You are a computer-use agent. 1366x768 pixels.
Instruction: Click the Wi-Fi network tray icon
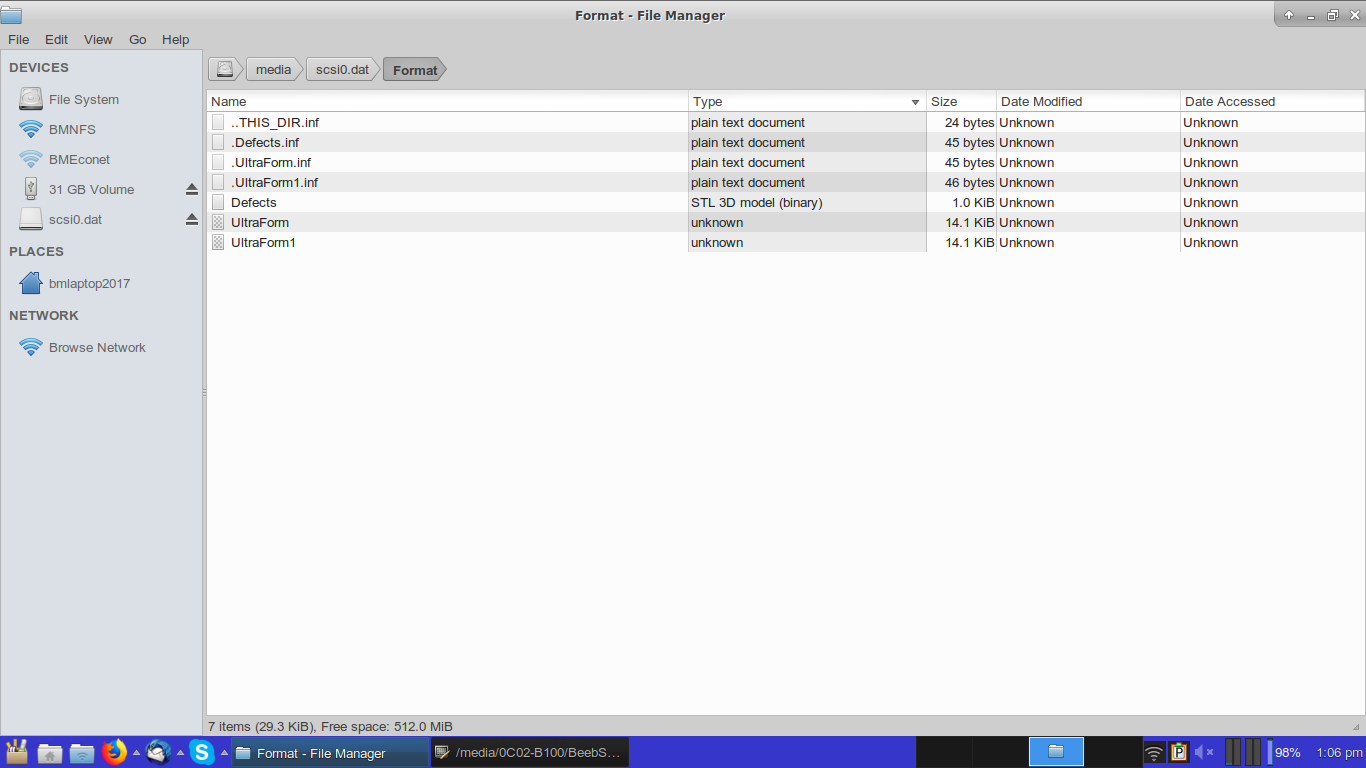pos(1154,752)
